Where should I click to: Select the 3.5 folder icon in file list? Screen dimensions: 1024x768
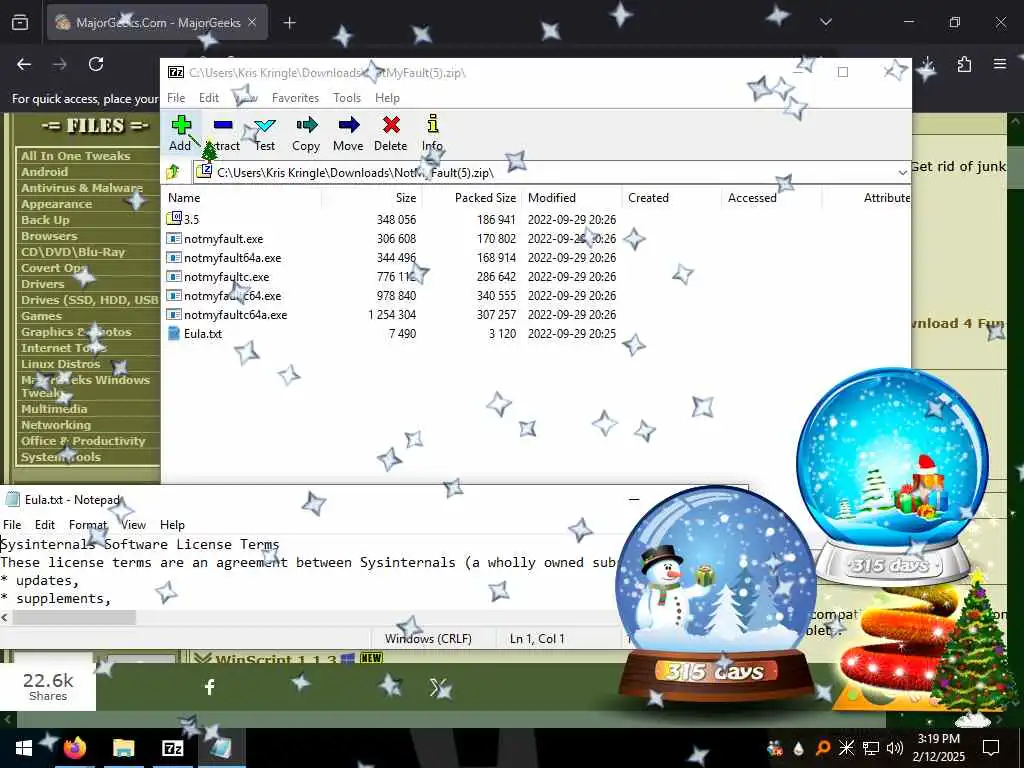coord(174,219)
